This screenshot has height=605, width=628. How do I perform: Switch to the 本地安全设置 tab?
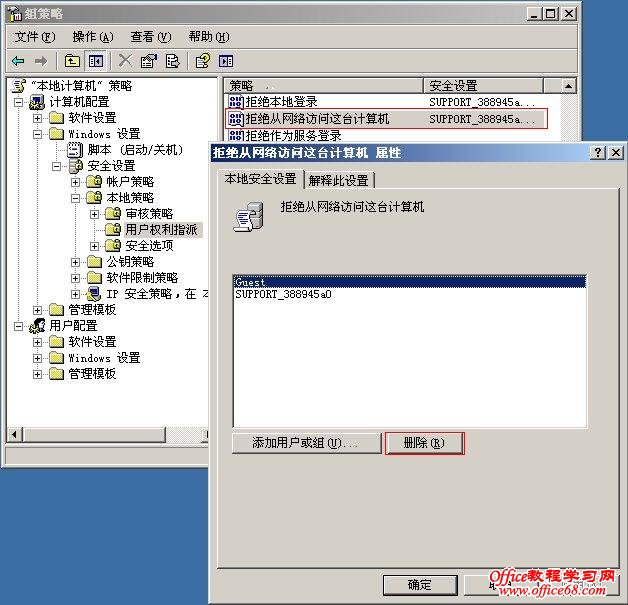(x=260, y=179)
